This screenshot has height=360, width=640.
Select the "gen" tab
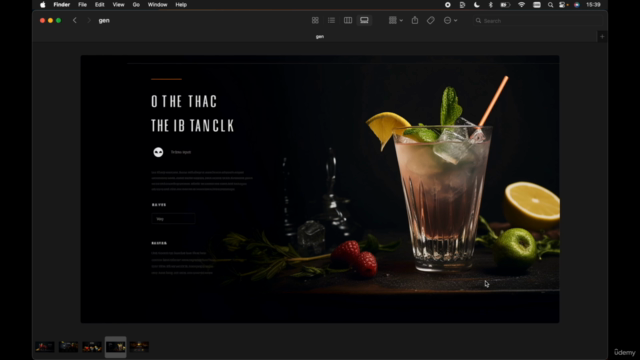[x=320, y=37]
